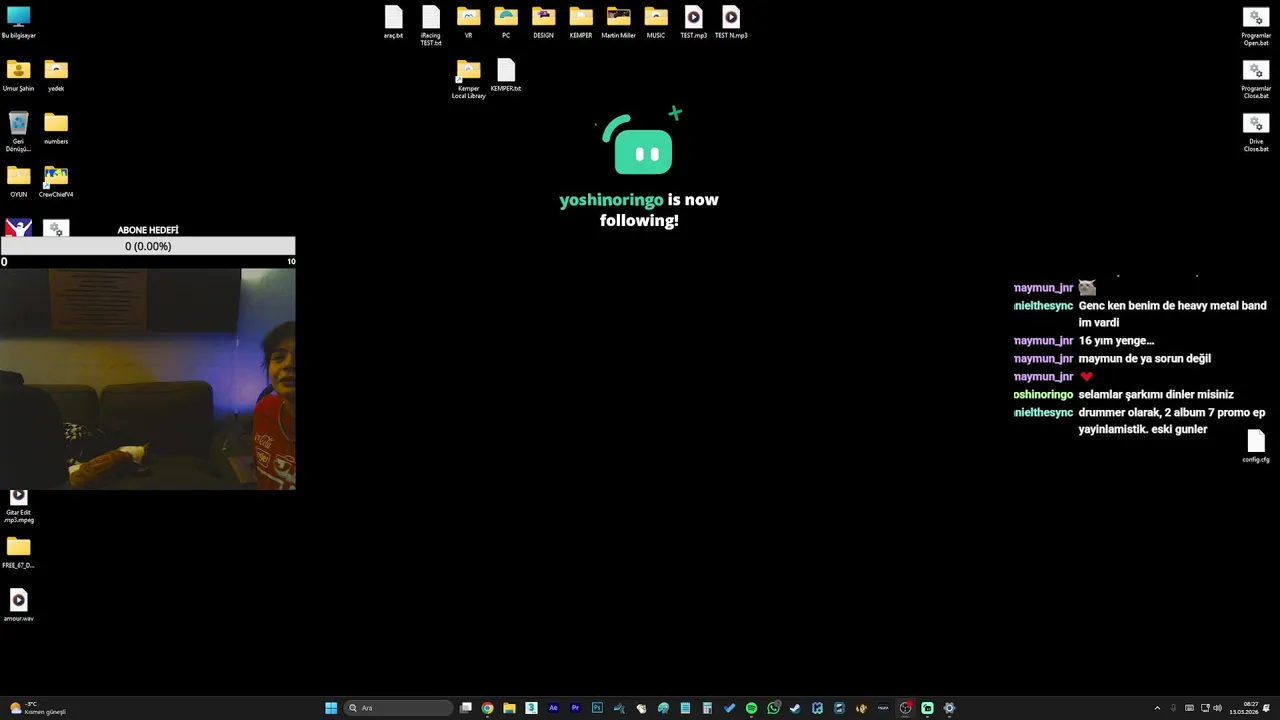Open the MUSIC folder
Viewport: 1280px width, 720px height.
pos(656,22)
